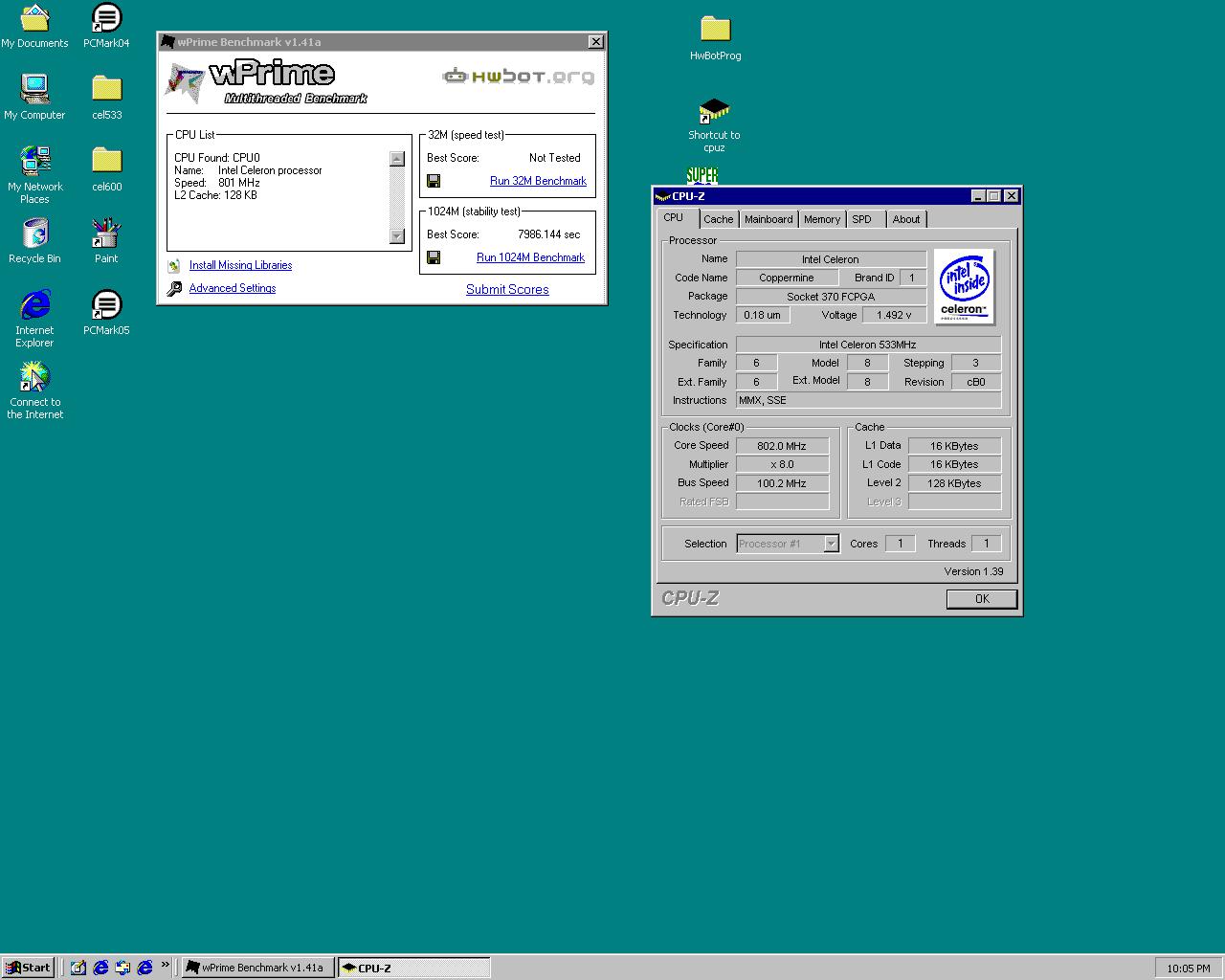Click the CPU-Z title bar icon
The width and height of the screenshot is (1225, 980).
[662, 196]
